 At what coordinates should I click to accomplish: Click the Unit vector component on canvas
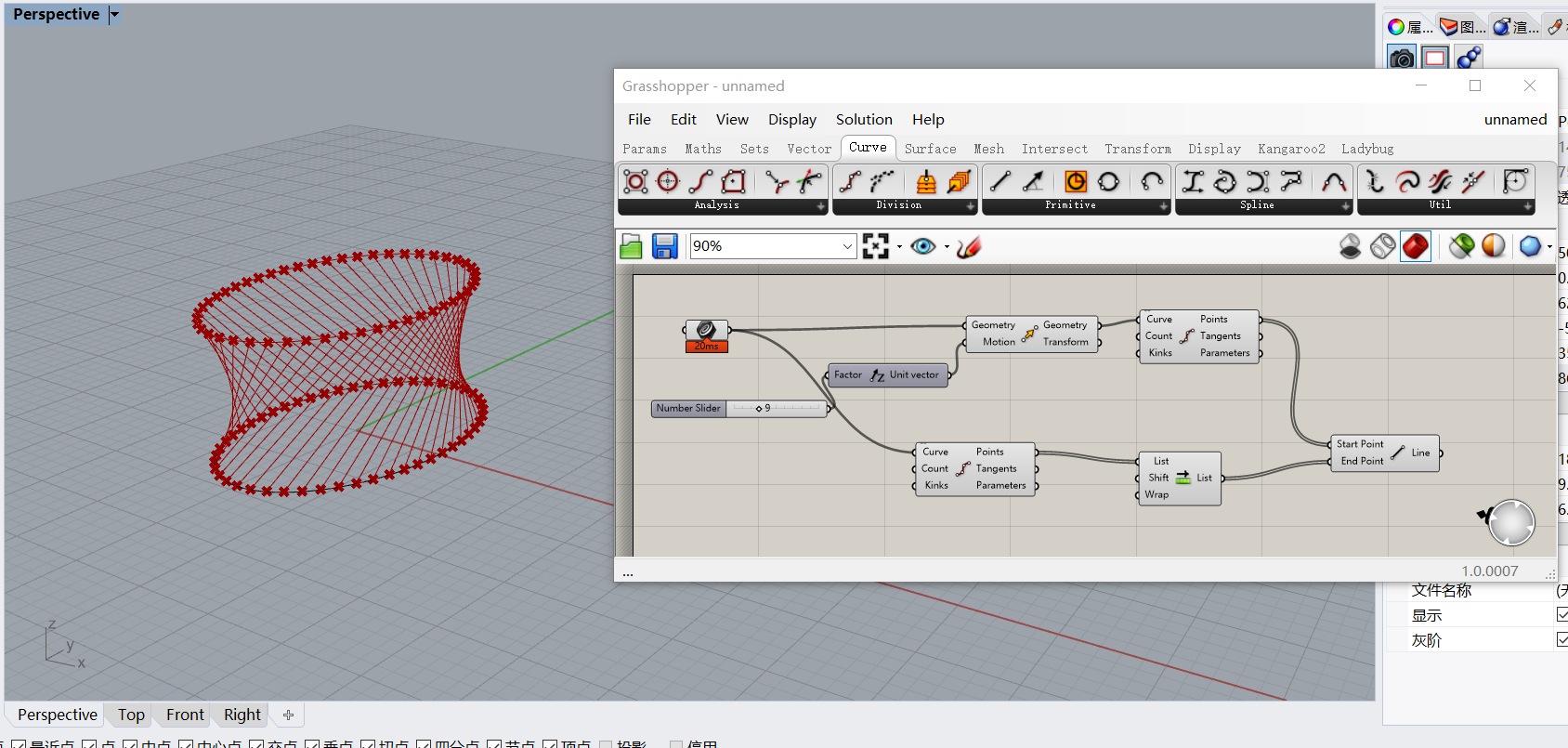tap(887, 375)
